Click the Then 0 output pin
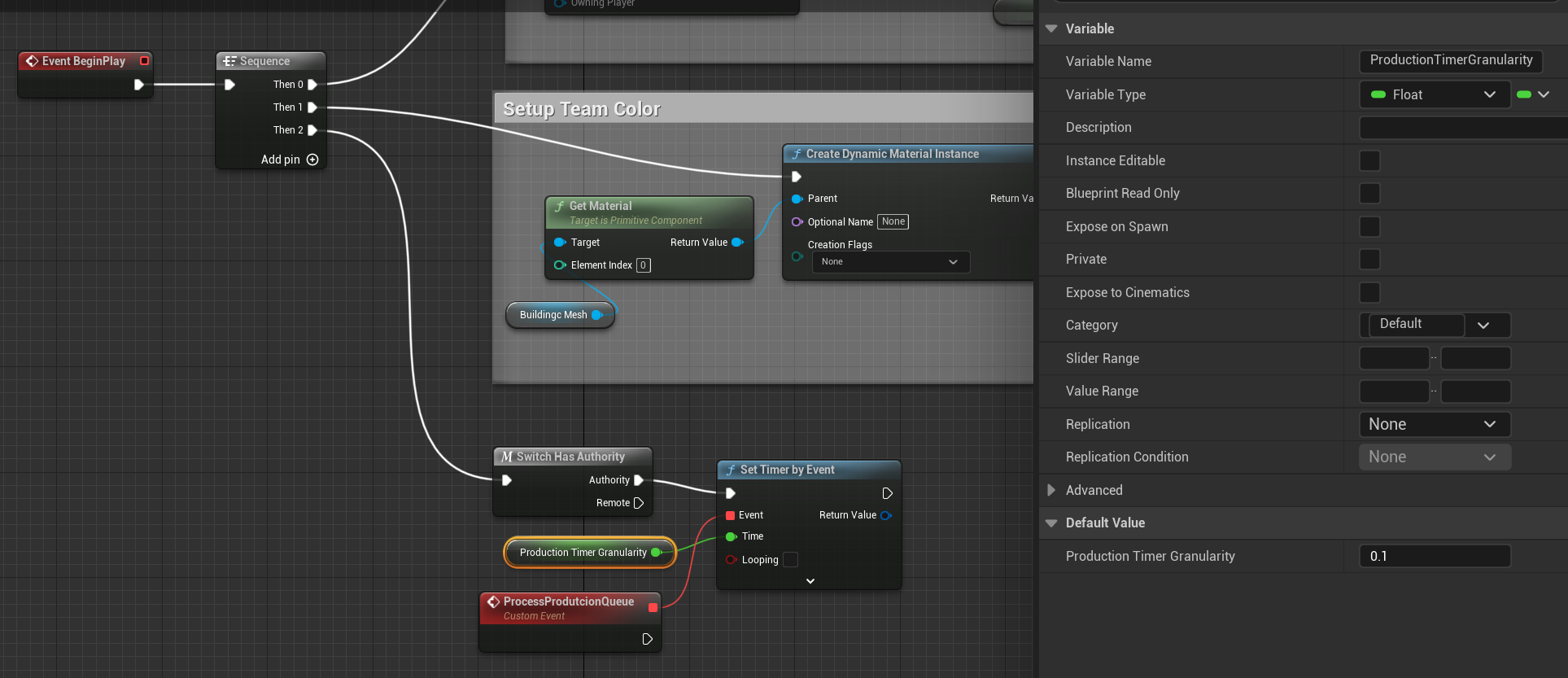 click(x=312, y=85)
